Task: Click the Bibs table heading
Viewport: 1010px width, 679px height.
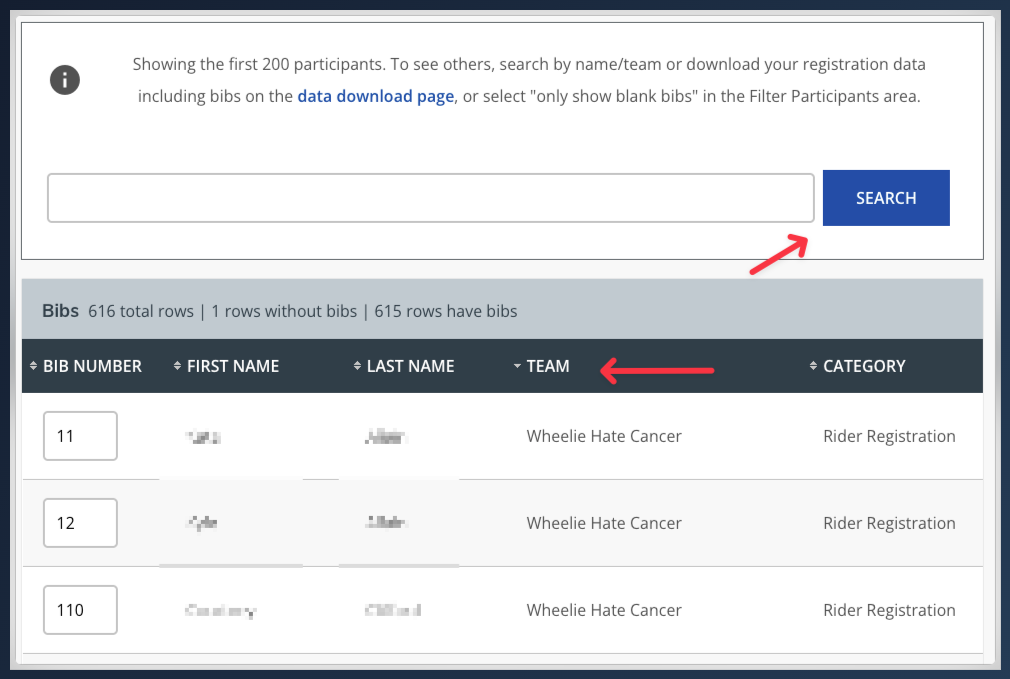Action: point(61,311)
